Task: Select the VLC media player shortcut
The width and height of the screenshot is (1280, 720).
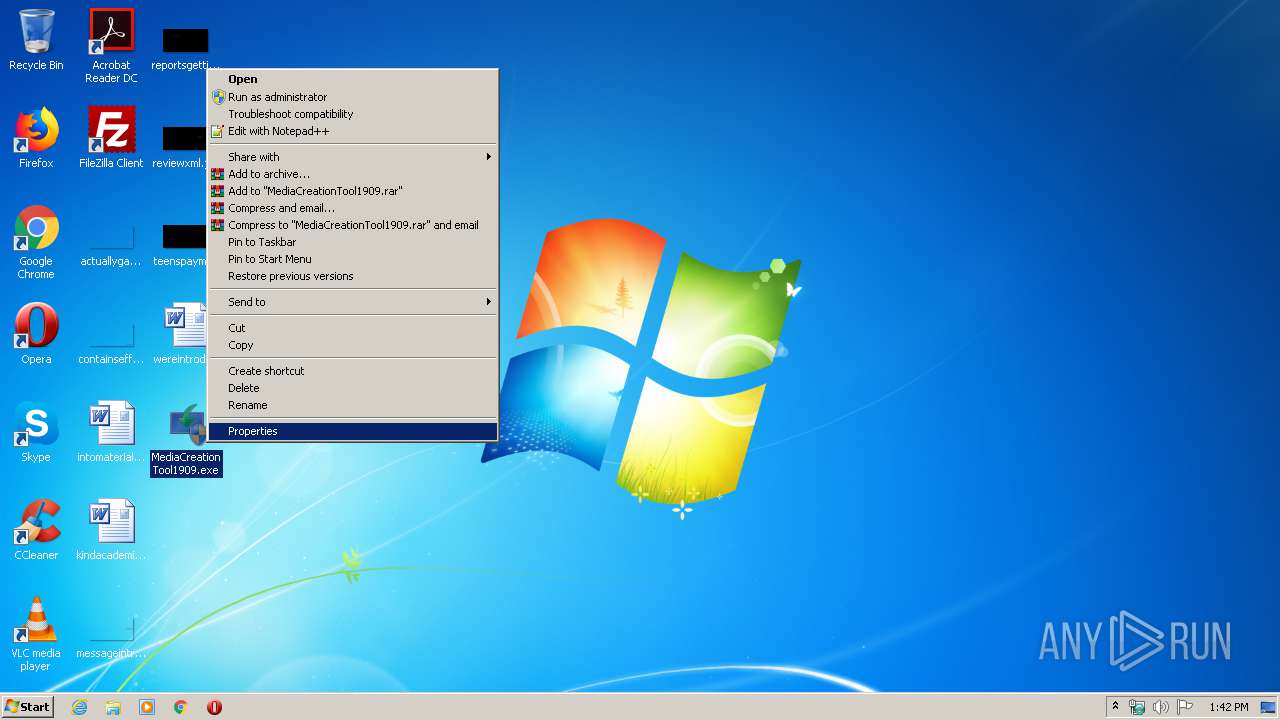Action: click(36, 634)
